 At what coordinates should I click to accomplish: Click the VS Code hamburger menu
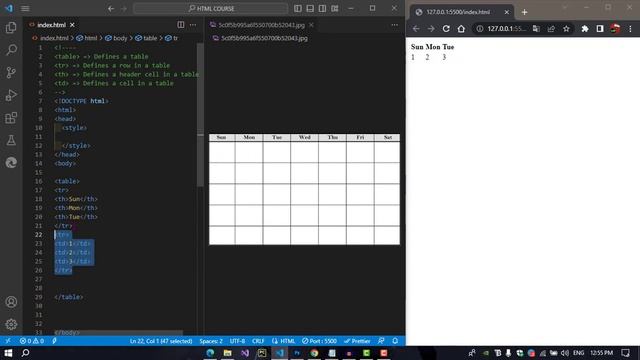tap(25, 8)
